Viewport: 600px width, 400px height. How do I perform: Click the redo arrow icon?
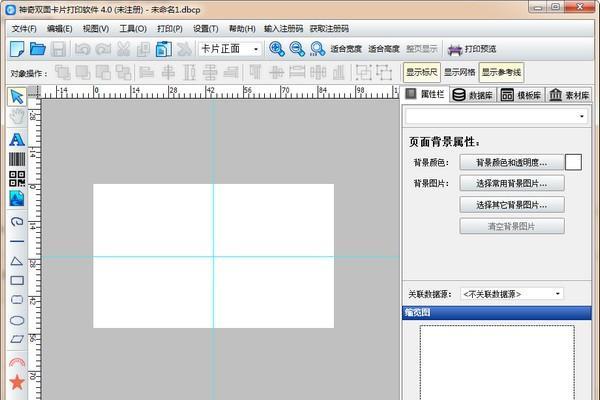103,49
